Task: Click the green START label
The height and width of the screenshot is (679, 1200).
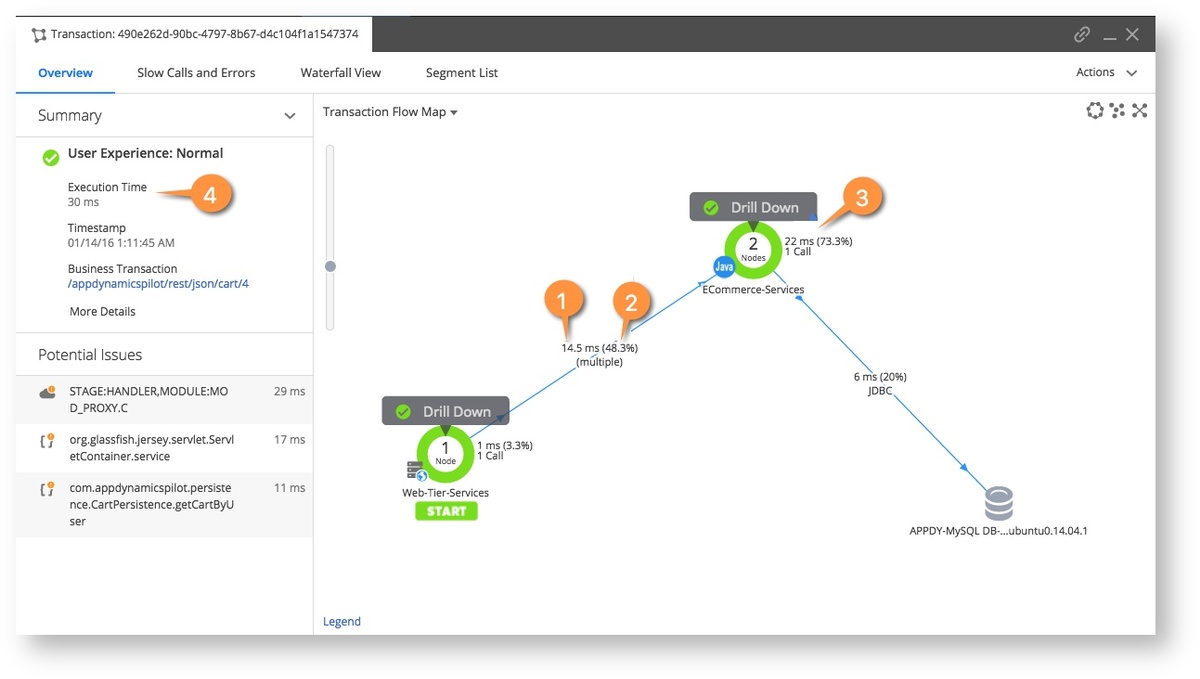Action: [446, 511]
